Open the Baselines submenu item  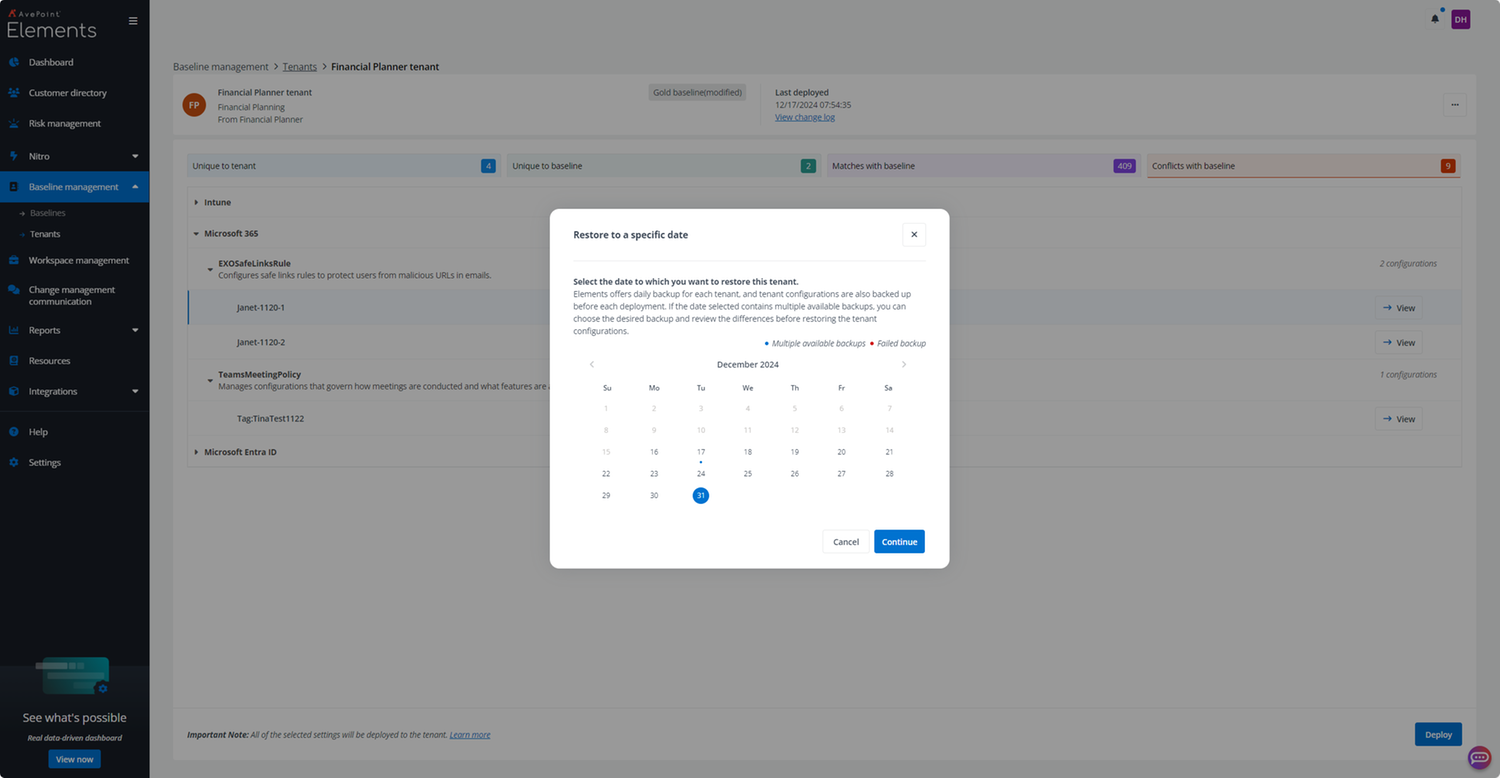tap(47, 213)
